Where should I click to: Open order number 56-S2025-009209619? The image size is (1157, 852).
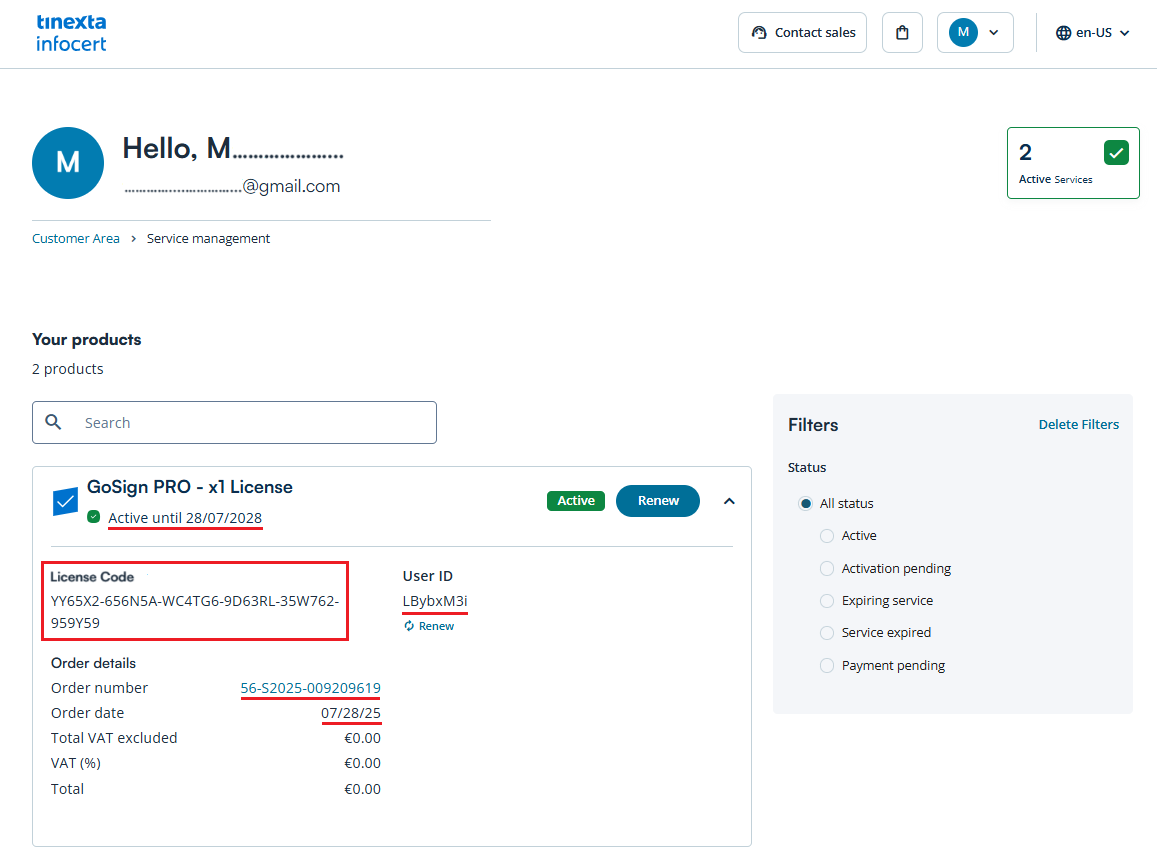[x=310, y=688]
